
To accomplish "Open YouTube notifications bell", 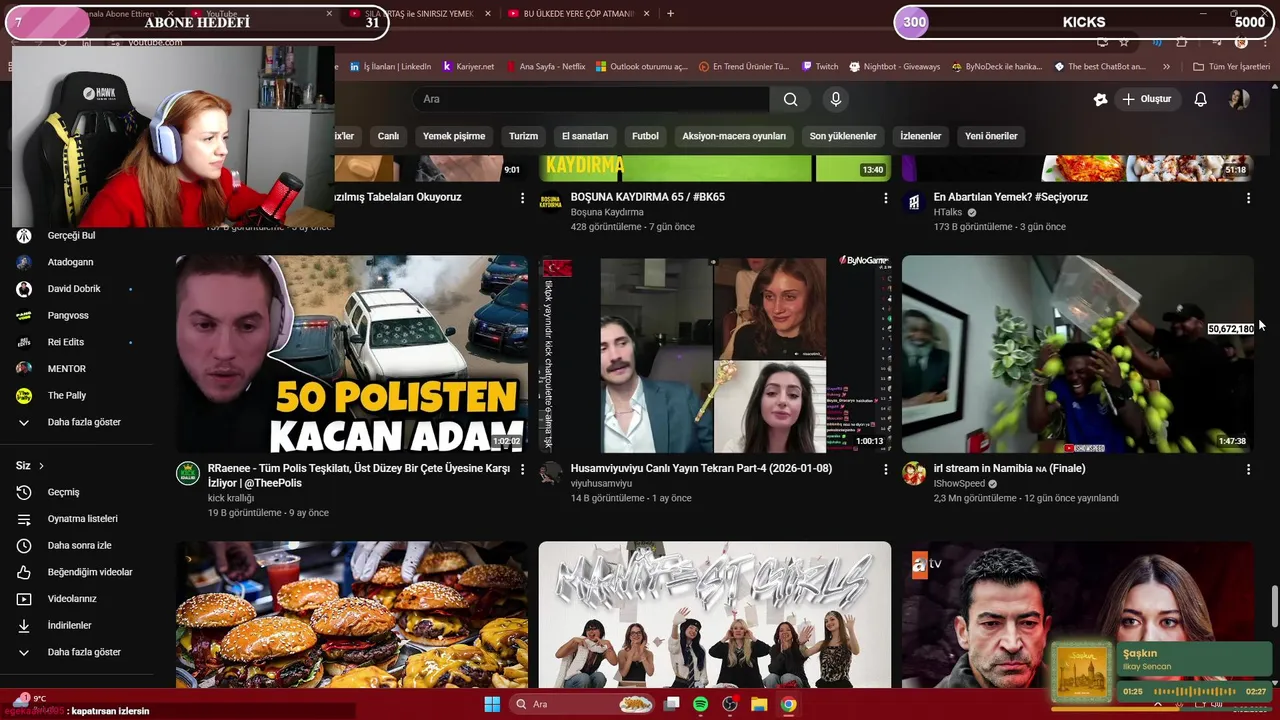I will tap(1201, 99).
